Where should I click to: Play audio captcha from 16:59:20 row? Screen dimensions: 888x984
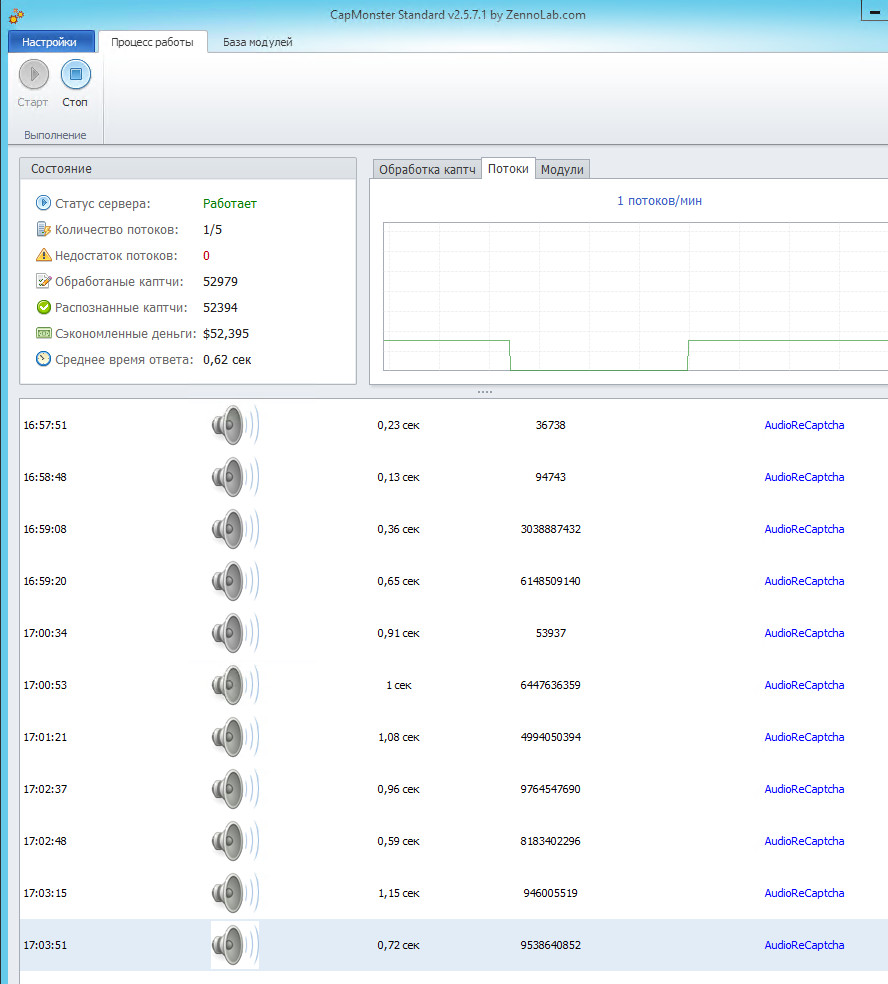click(x=235, y=581)
